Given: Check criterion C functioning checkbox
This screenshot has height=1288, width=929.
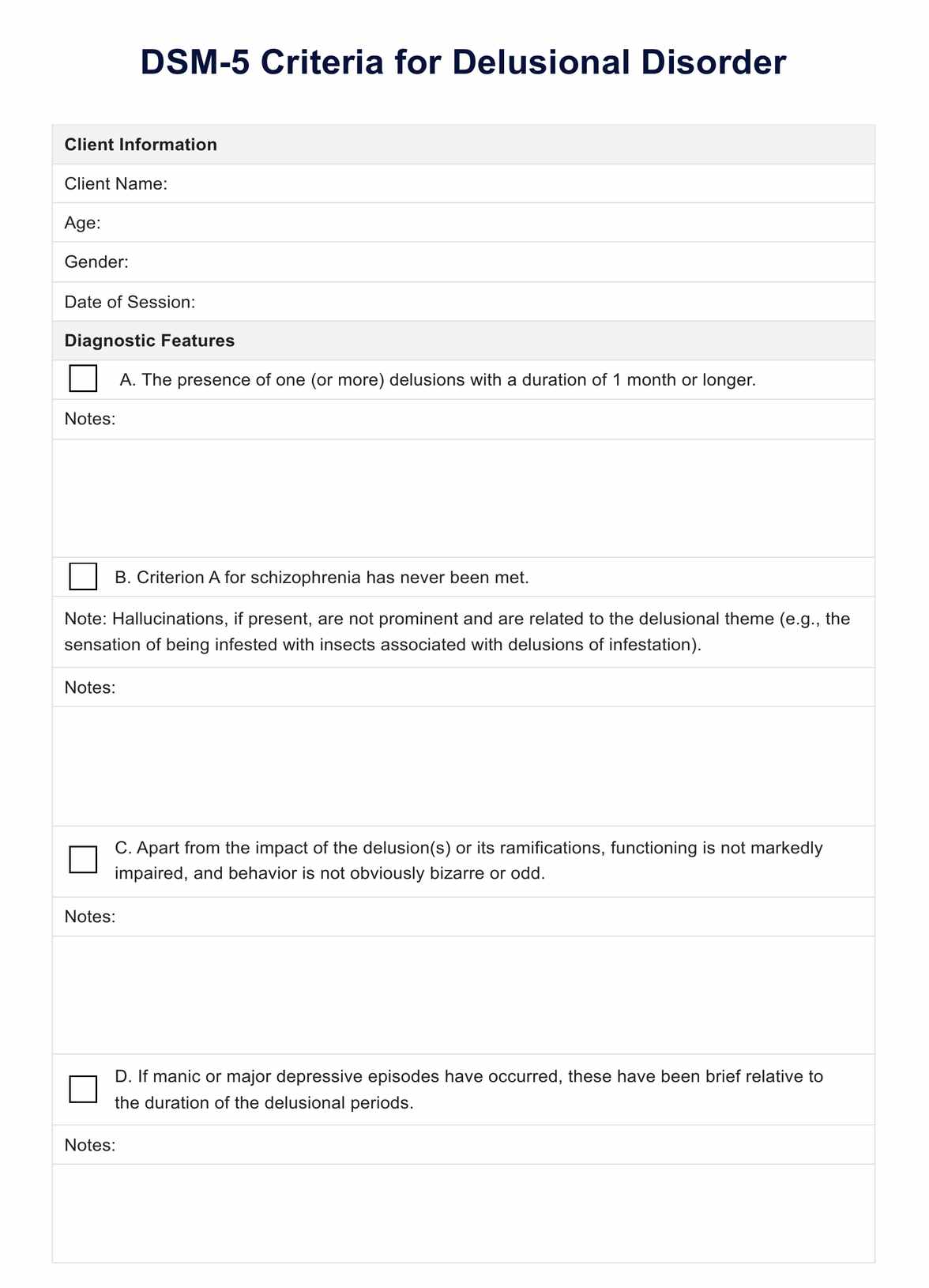Looking at the screenshot, I should (83, 860).
